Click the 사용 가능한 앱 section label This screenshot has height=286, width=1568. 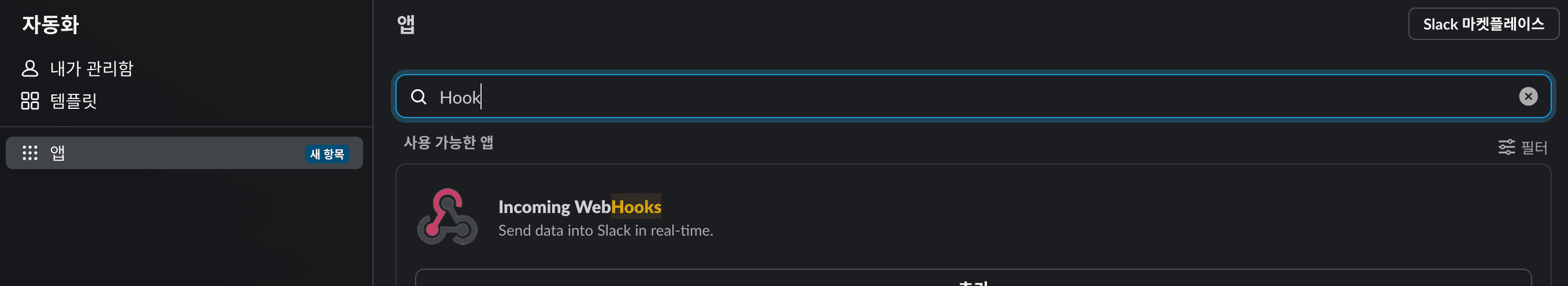click(x=449, y=142)
